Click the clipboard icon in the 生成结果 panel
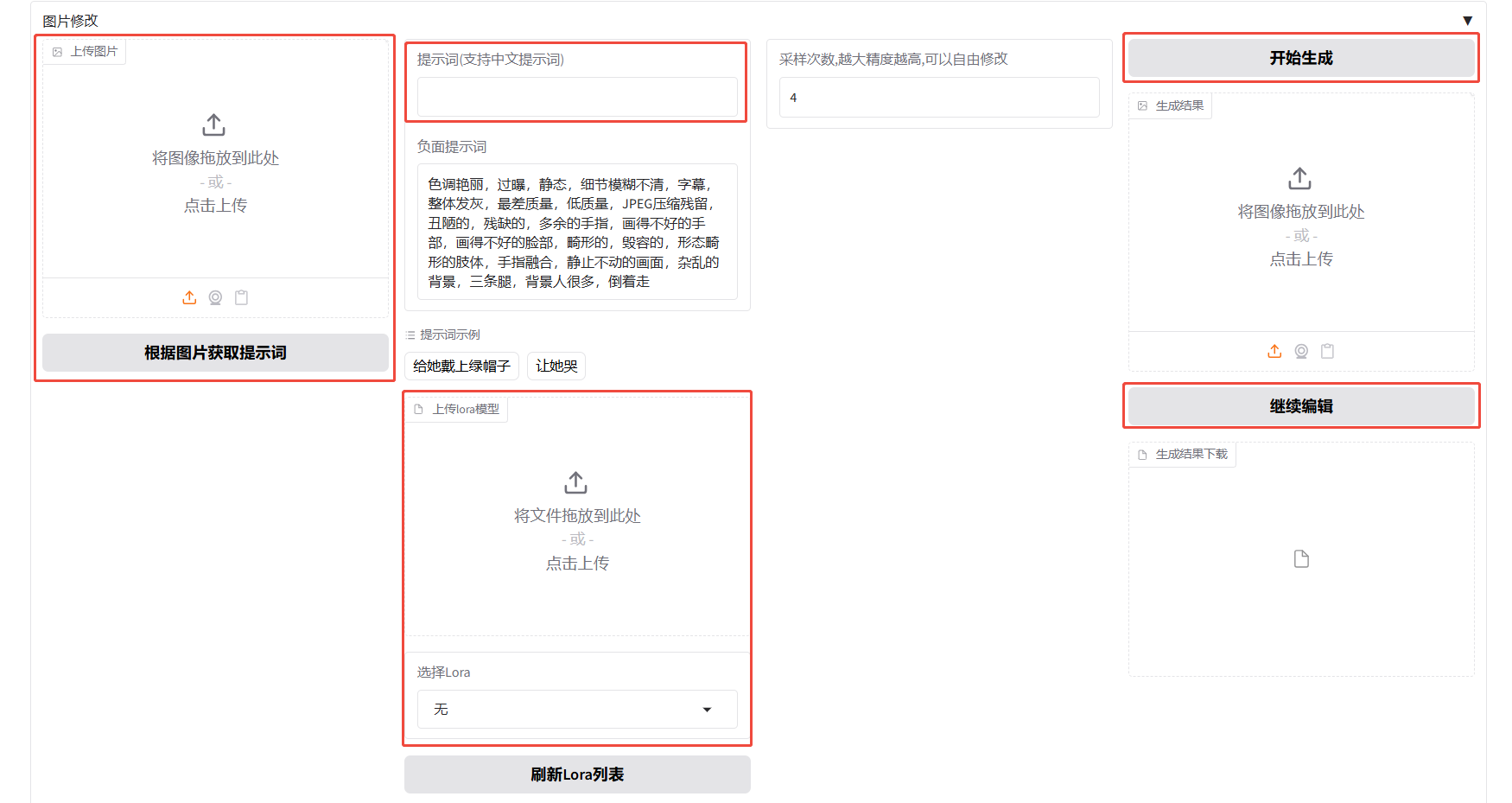Image resolution: width=1512 pixels, height=803 pixels. tap(1328, 351)
